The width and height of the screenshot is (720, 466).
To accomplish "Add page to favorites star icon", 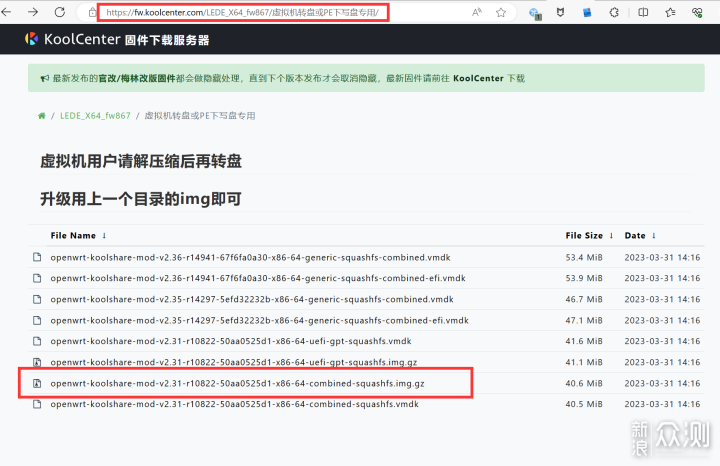I will [500, 13].
